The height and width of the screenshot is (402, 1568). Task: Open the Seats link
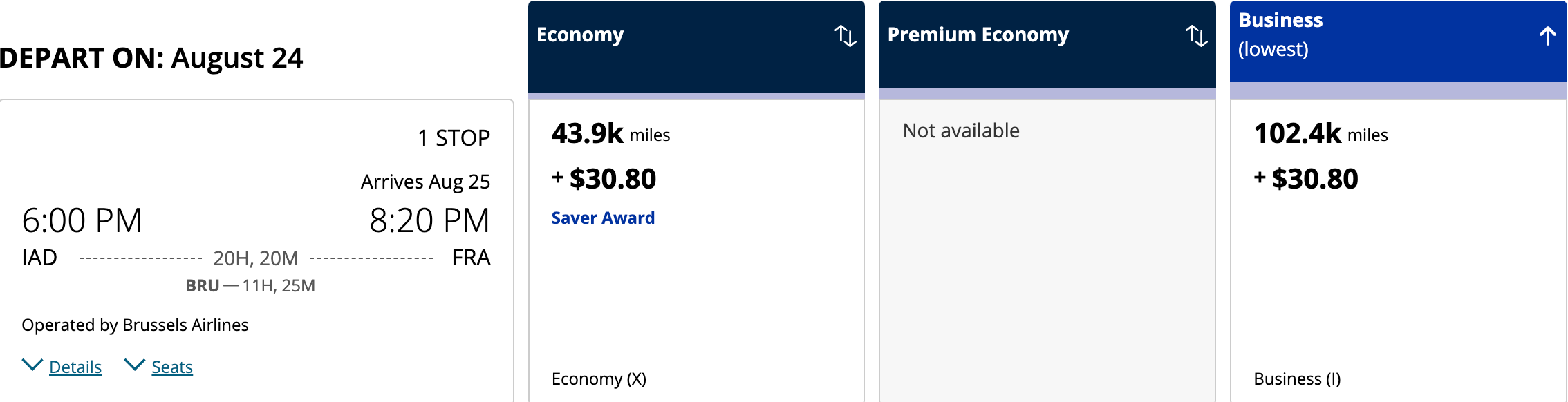pyautogui.click(x=172, y=367)
